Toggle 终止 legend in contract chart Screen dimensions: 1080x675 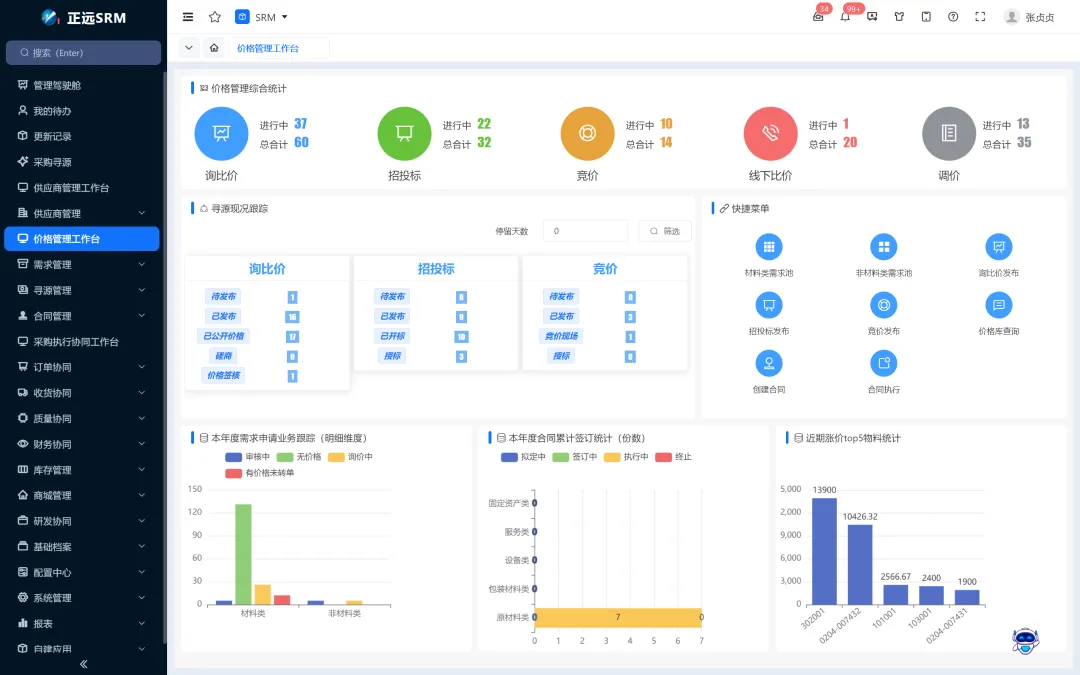coord(674,457)
